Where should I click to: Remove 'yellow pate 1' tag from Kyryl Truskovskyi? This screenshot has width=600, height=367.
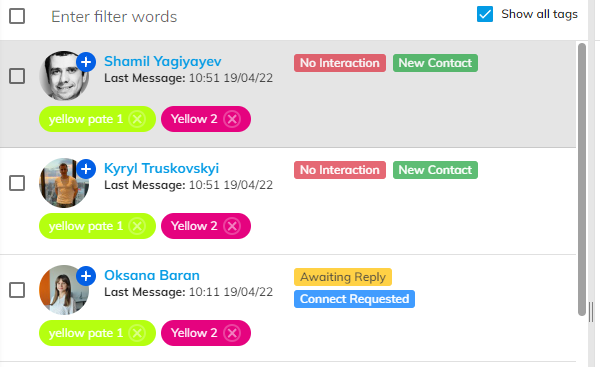tap(137, 226)
